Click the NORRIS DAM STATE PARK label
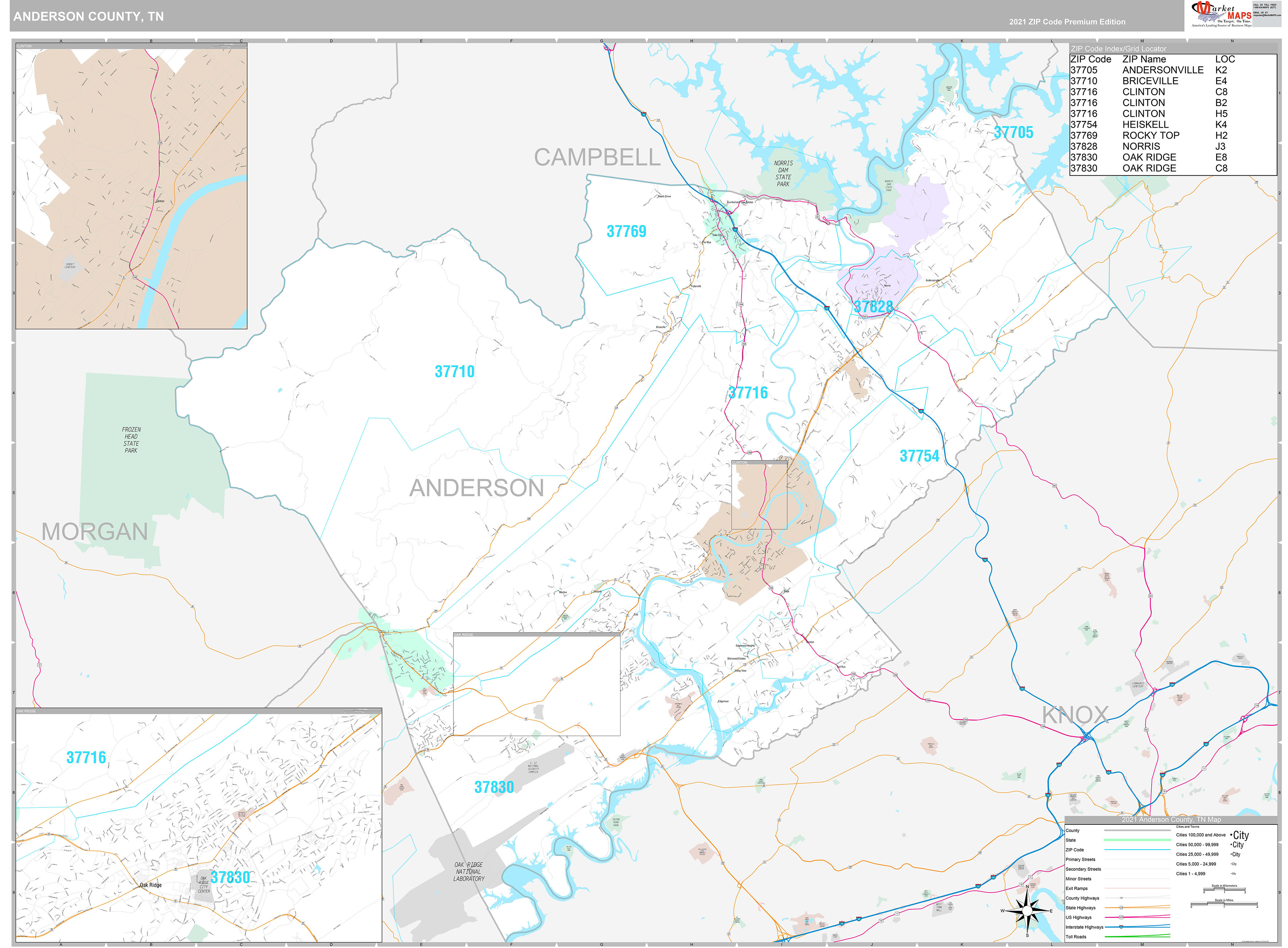 783,174
